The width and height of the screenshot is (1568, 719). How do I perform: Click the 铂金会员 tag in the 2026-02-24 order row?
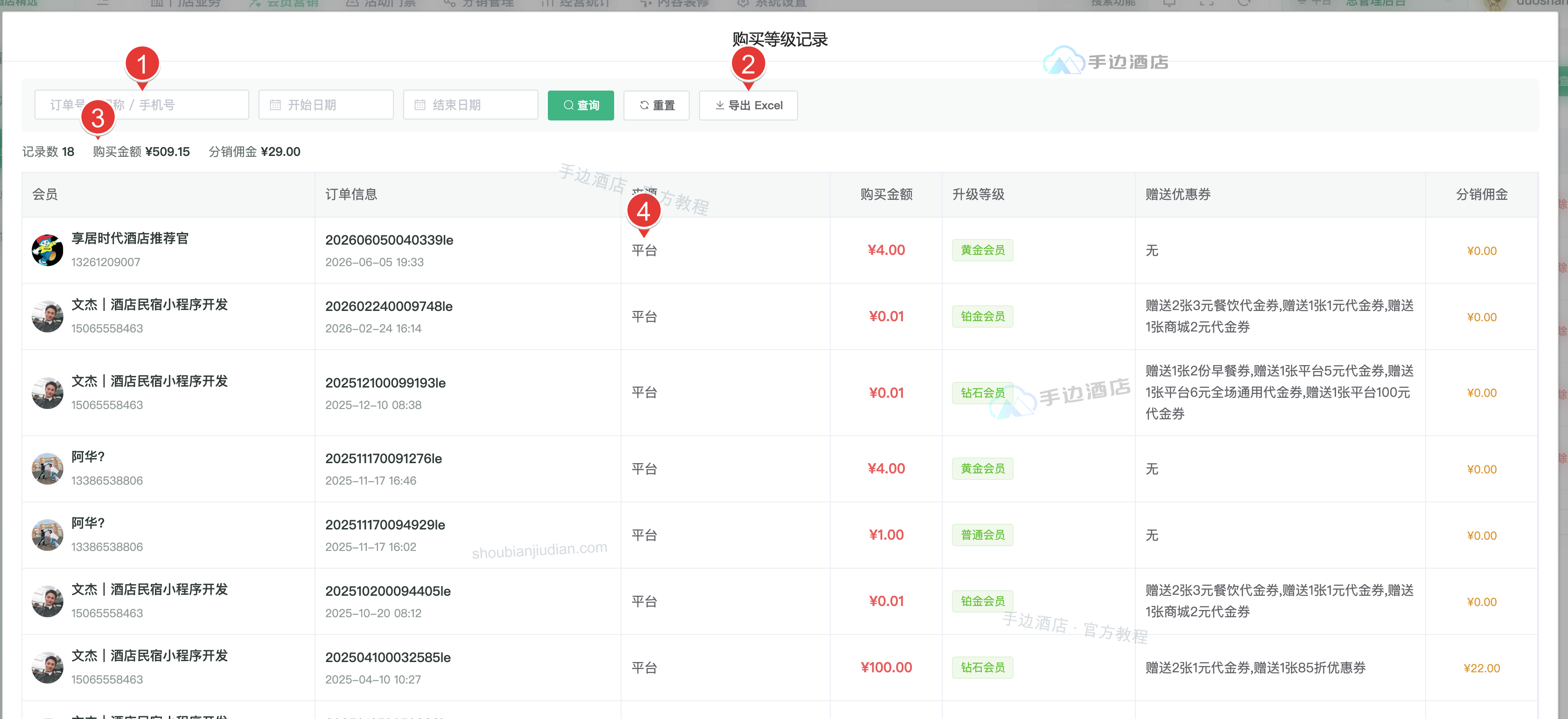coord(982,317)
